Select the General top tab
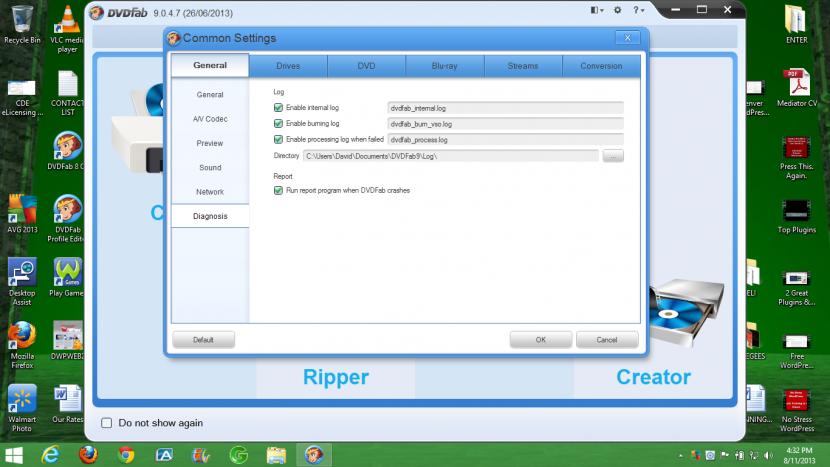Screen dimensions: 830x467 (x=210, y=65)
